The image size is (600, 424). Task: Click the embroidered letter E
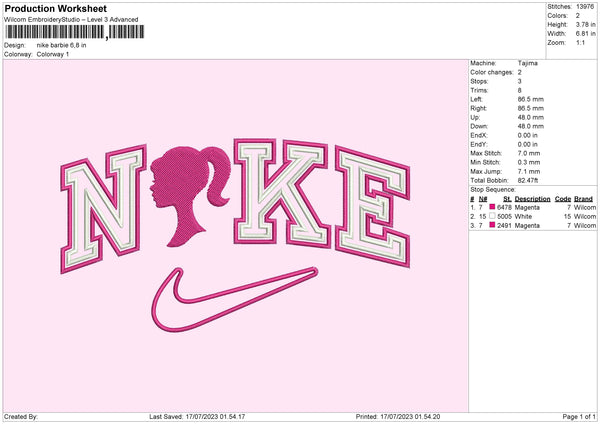click(x=372, y=207)
